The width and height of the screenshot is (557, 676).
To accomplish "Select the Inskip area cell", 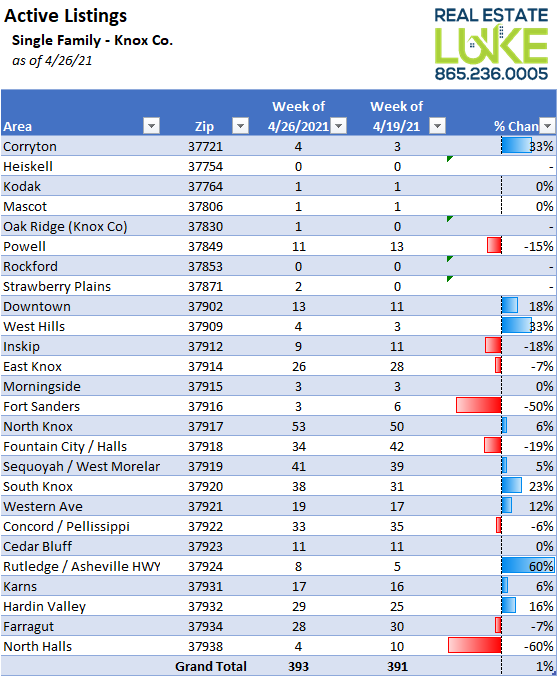I will pos(82,347).
